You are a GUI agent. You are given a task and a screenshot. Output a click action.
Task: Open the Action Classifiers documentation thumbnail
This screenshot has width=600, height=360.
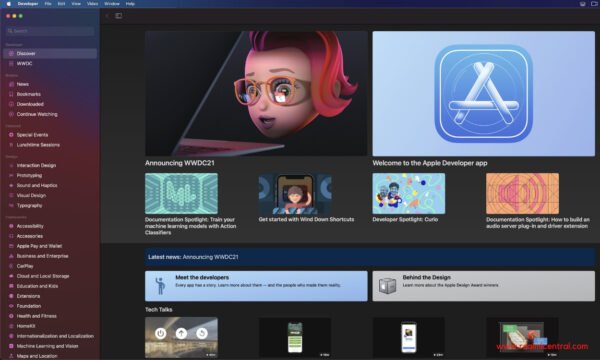point(181,194)
